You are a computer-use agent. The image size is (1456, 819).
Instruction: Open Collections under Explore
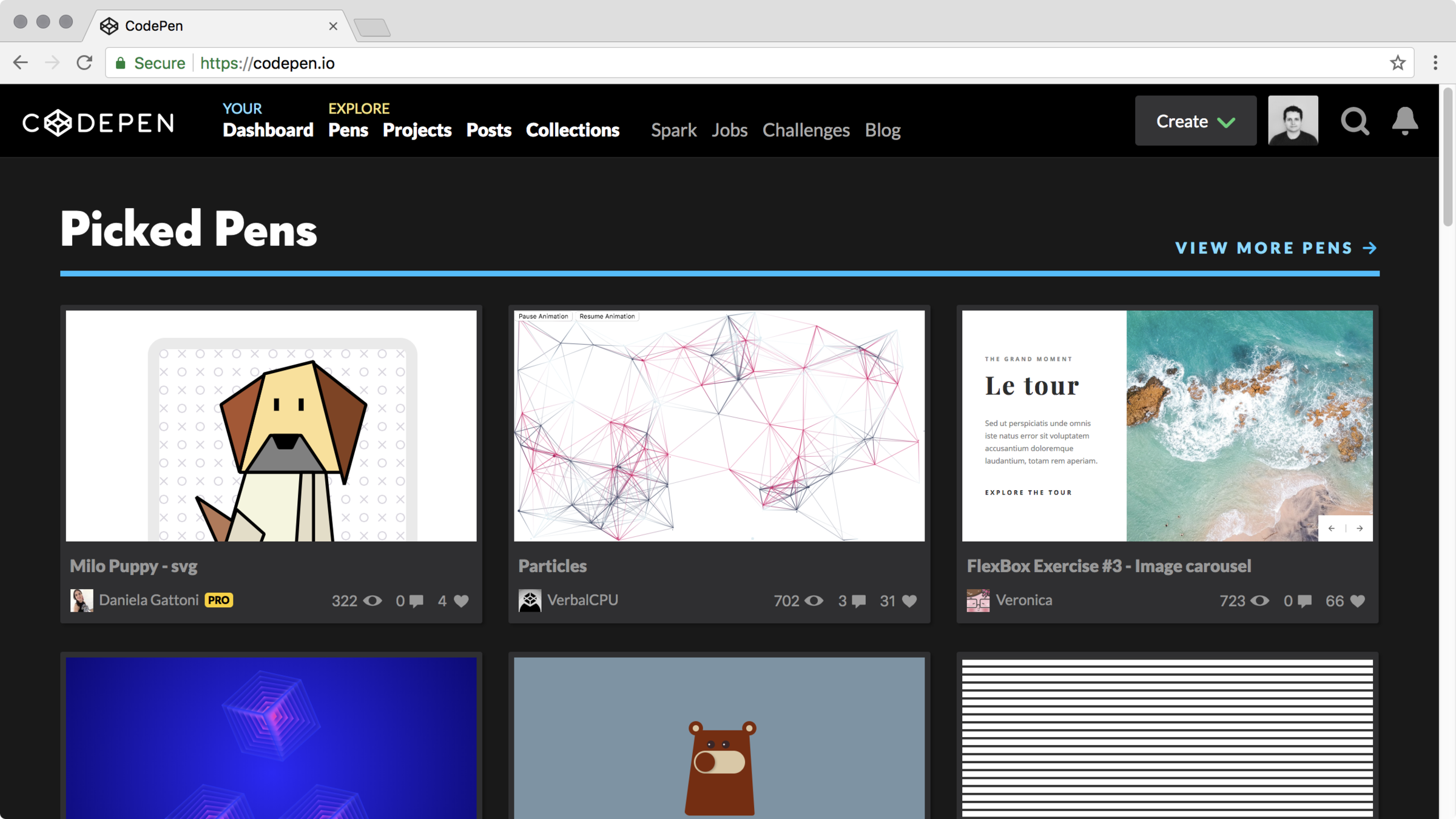[572, 130]
